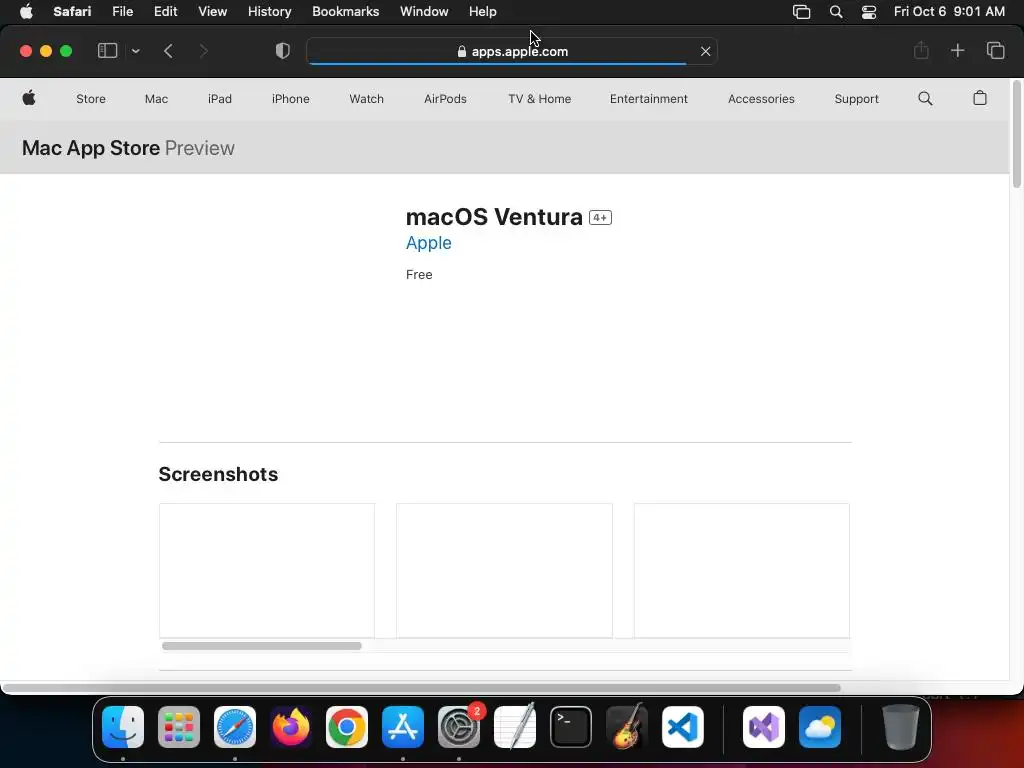The image size is (1024, 768).
Task: Click the 4+ age rating badge
Action: pos(600,217)
